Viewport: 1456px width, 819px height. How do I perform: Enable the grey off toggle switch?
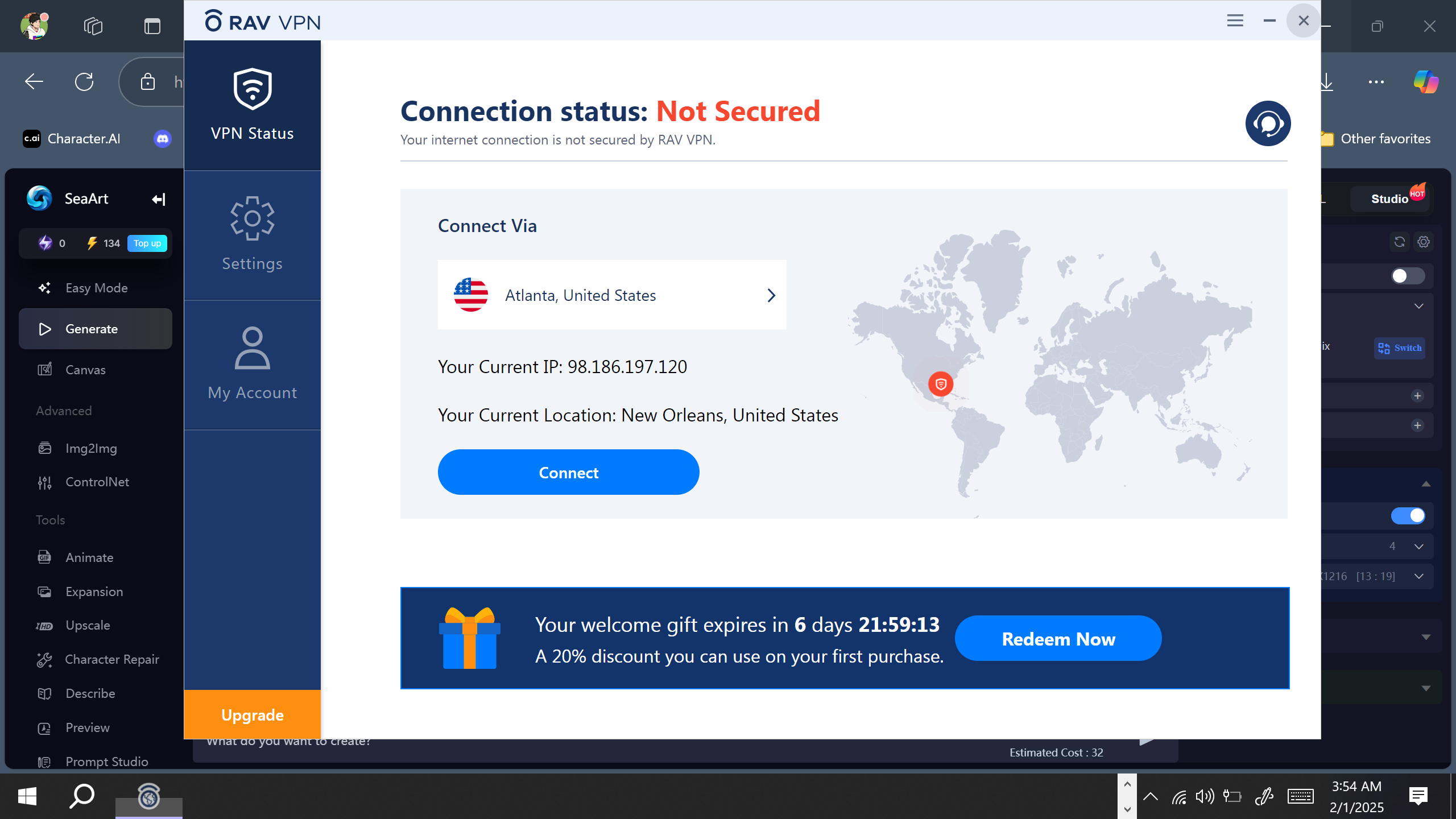[x=1408, y=276]
